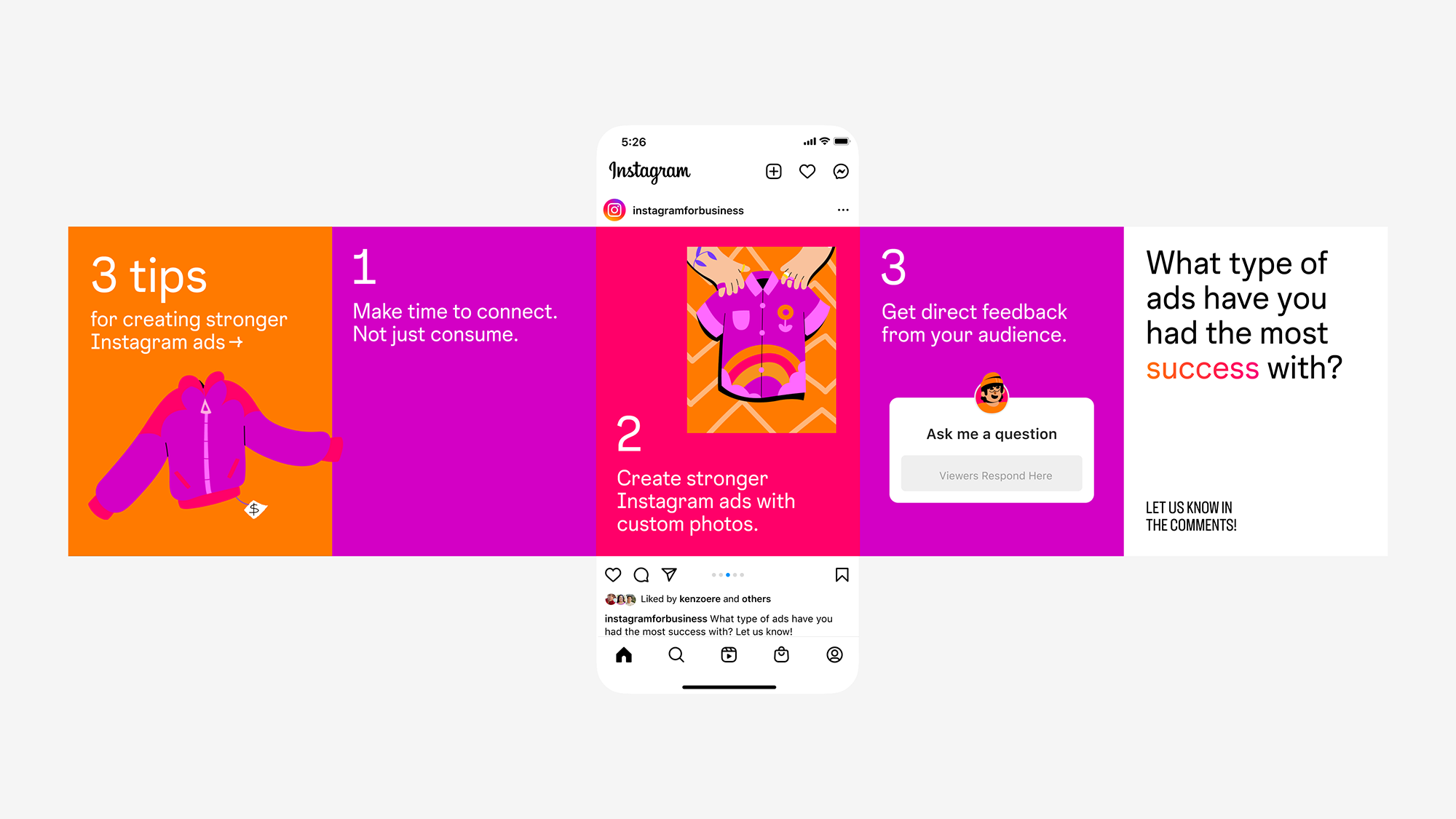Viewport: 1456px width, 819px height.
Task: Open instagramforbusiness profile avatar
Action: pyautogui.click(x=614, y=210)
